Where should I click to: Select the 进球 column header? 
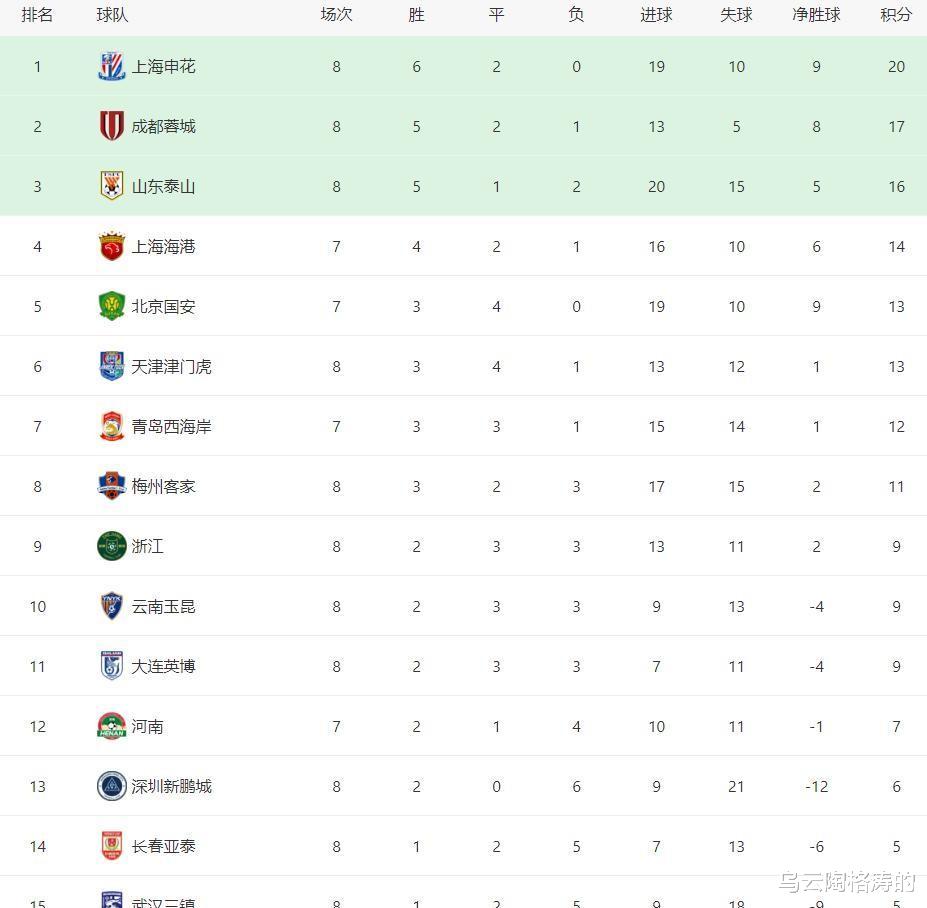pyautogui.click(x=656, y=15)
